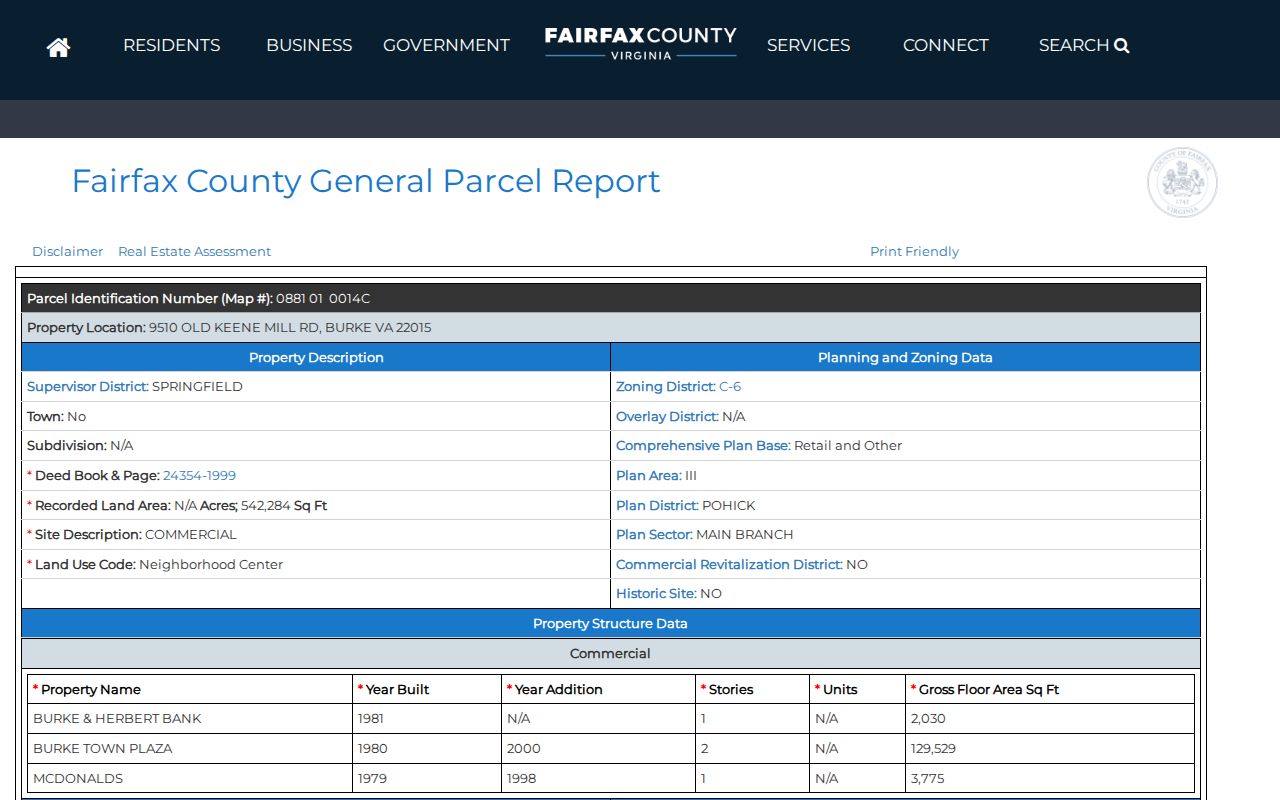Image resolution: width=1280 pixels, height=800 pixels.
Task: Open the Plan Area link
Action: (x=648, y=475)
